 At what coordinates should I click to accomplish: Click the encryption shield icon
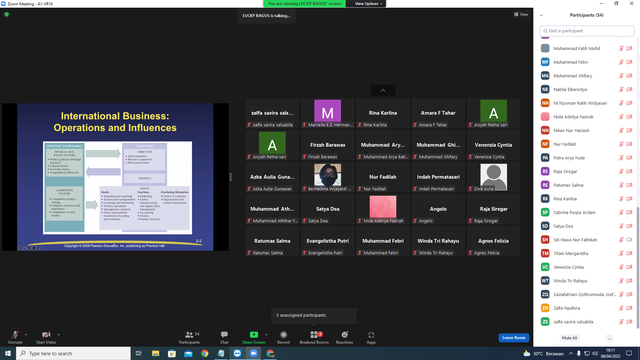click(x=7, y=14)
